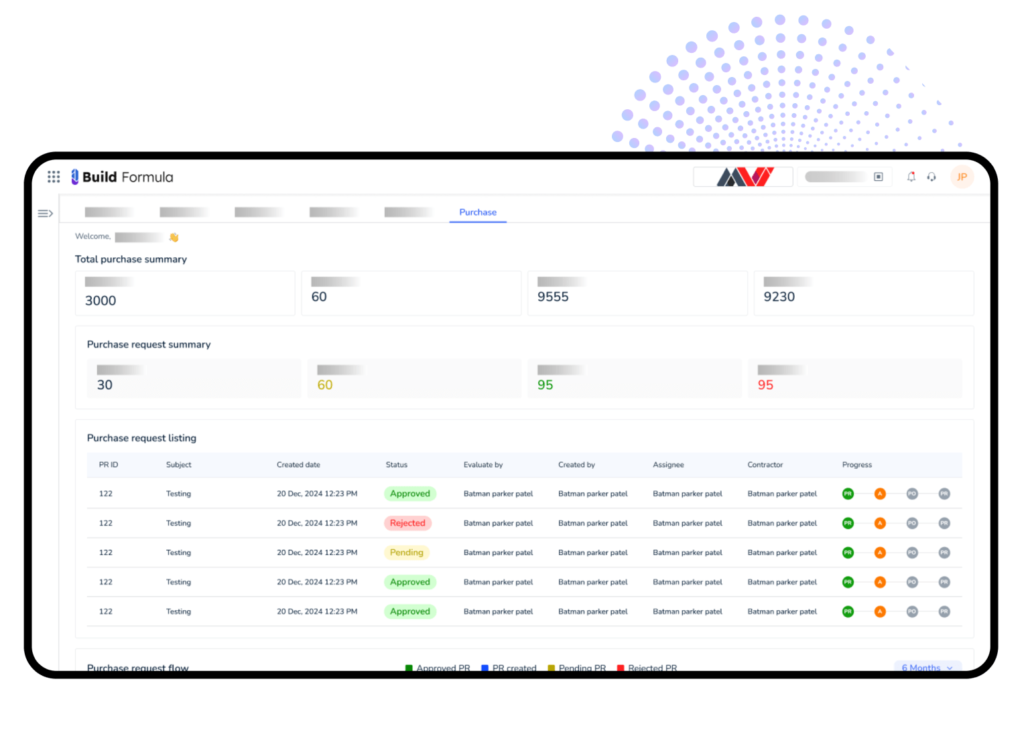
Task: Select the total summary card showing 9230
Action: click(x=863, y=293)
